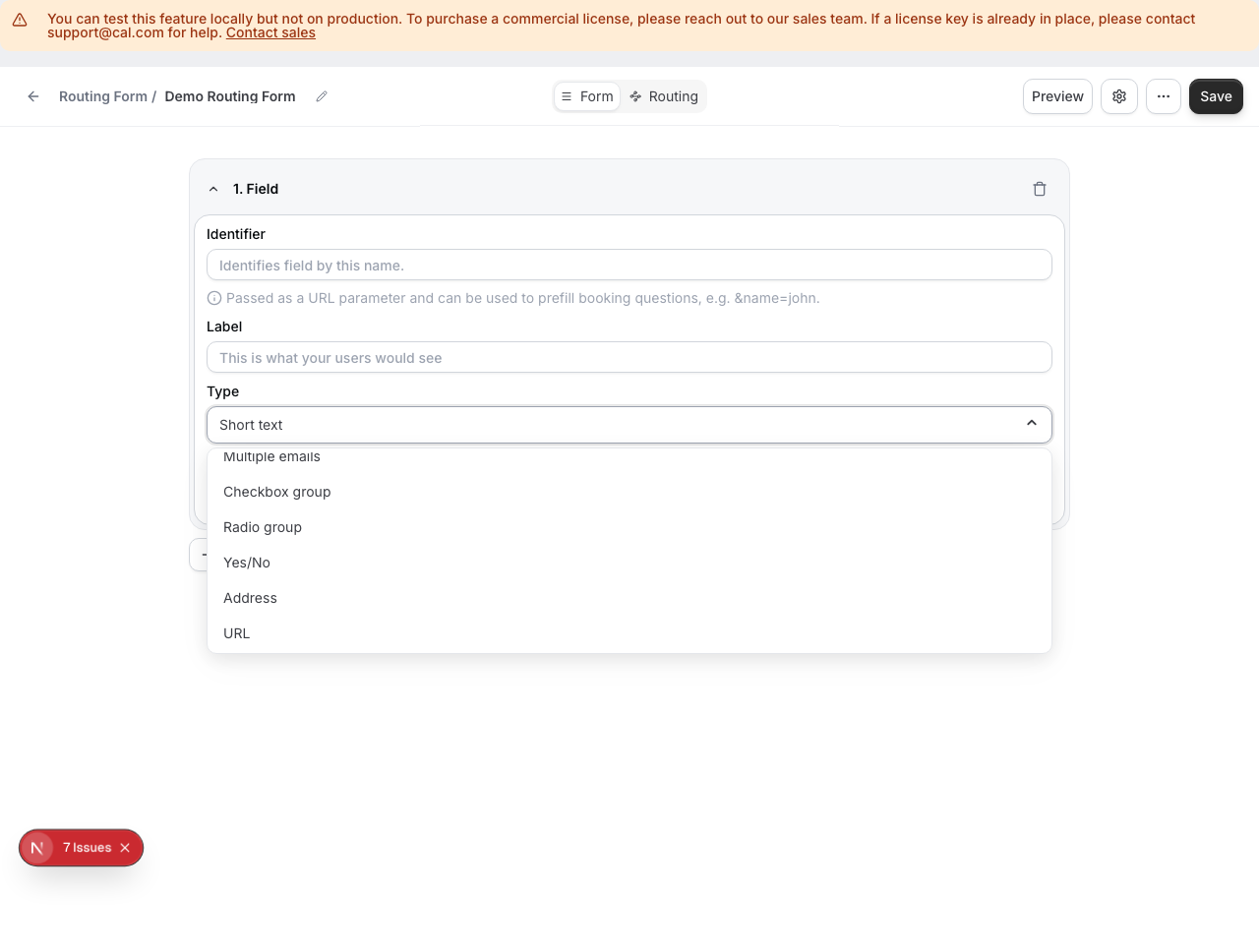Click into the Identifier input field
The width and height of the screenshot is (1259, 952).
tap(629, 265)
